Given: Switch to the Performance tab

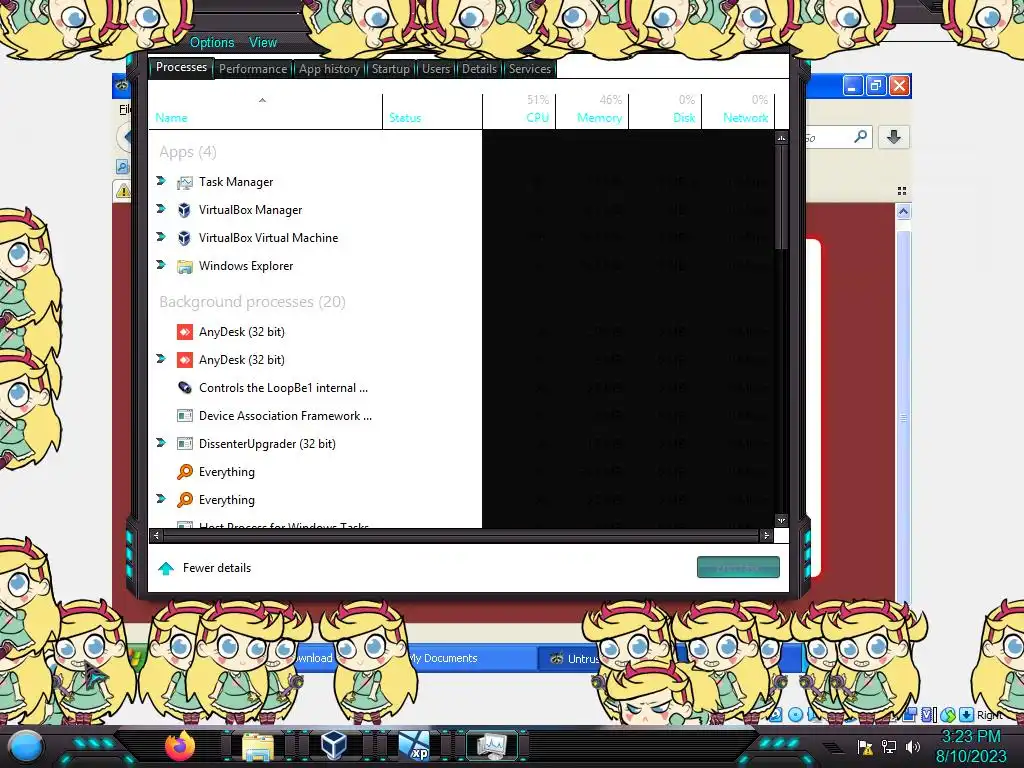Looking at the screenshot, I should (x=253, y=69).
